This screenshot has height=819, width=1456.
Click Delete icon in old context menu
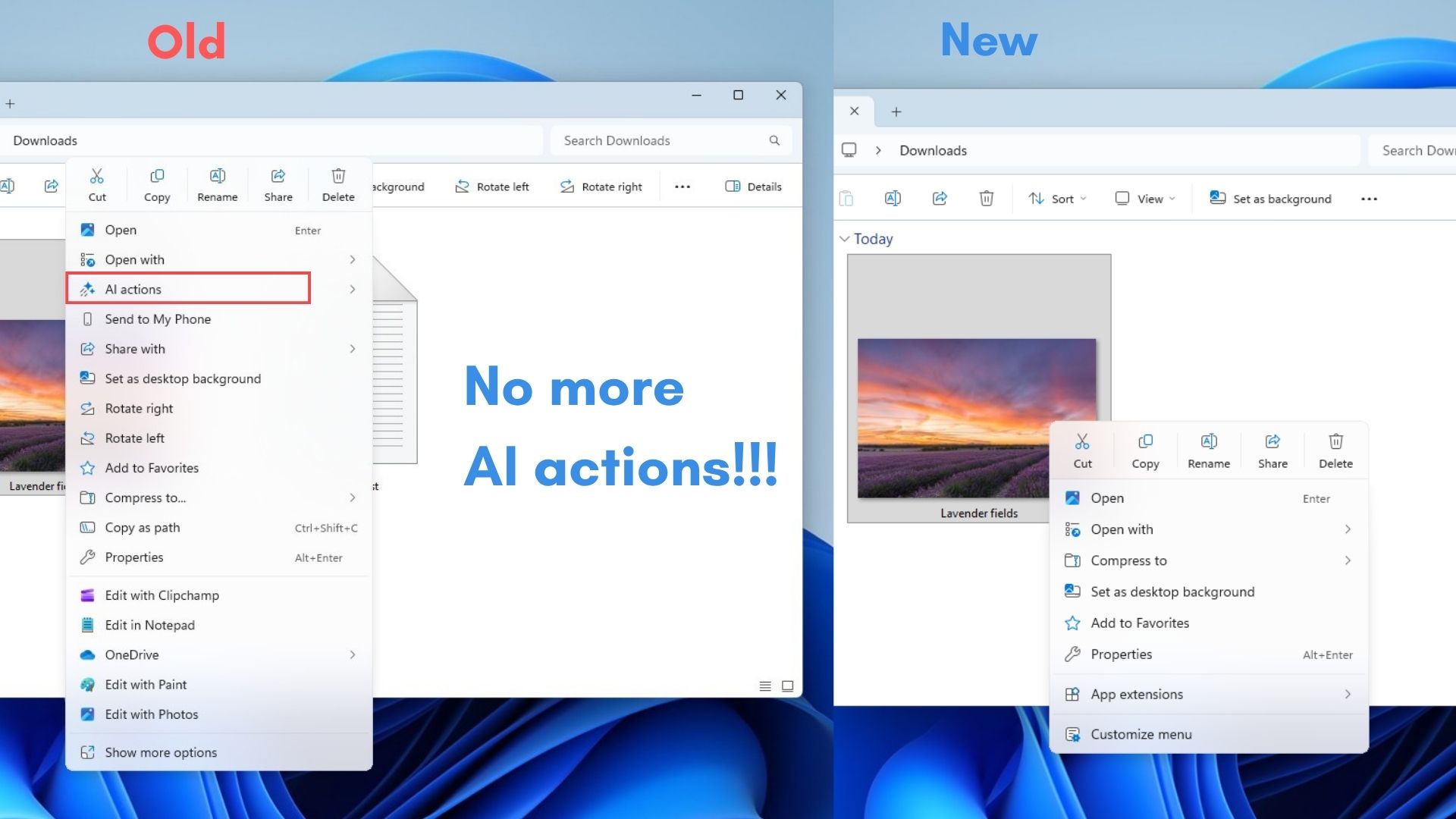click(338, 177)
